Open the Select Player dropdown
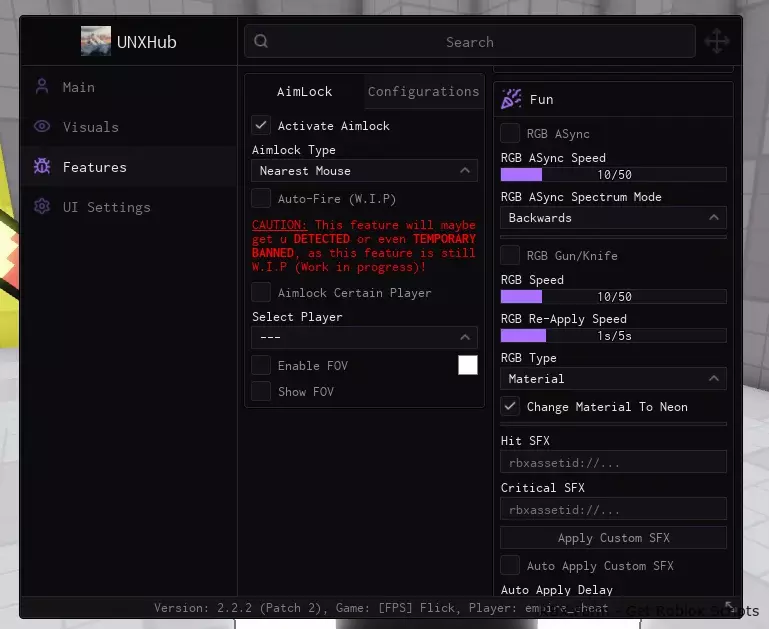769x629 pixels. pyautogui.click(x=364, y=337)
